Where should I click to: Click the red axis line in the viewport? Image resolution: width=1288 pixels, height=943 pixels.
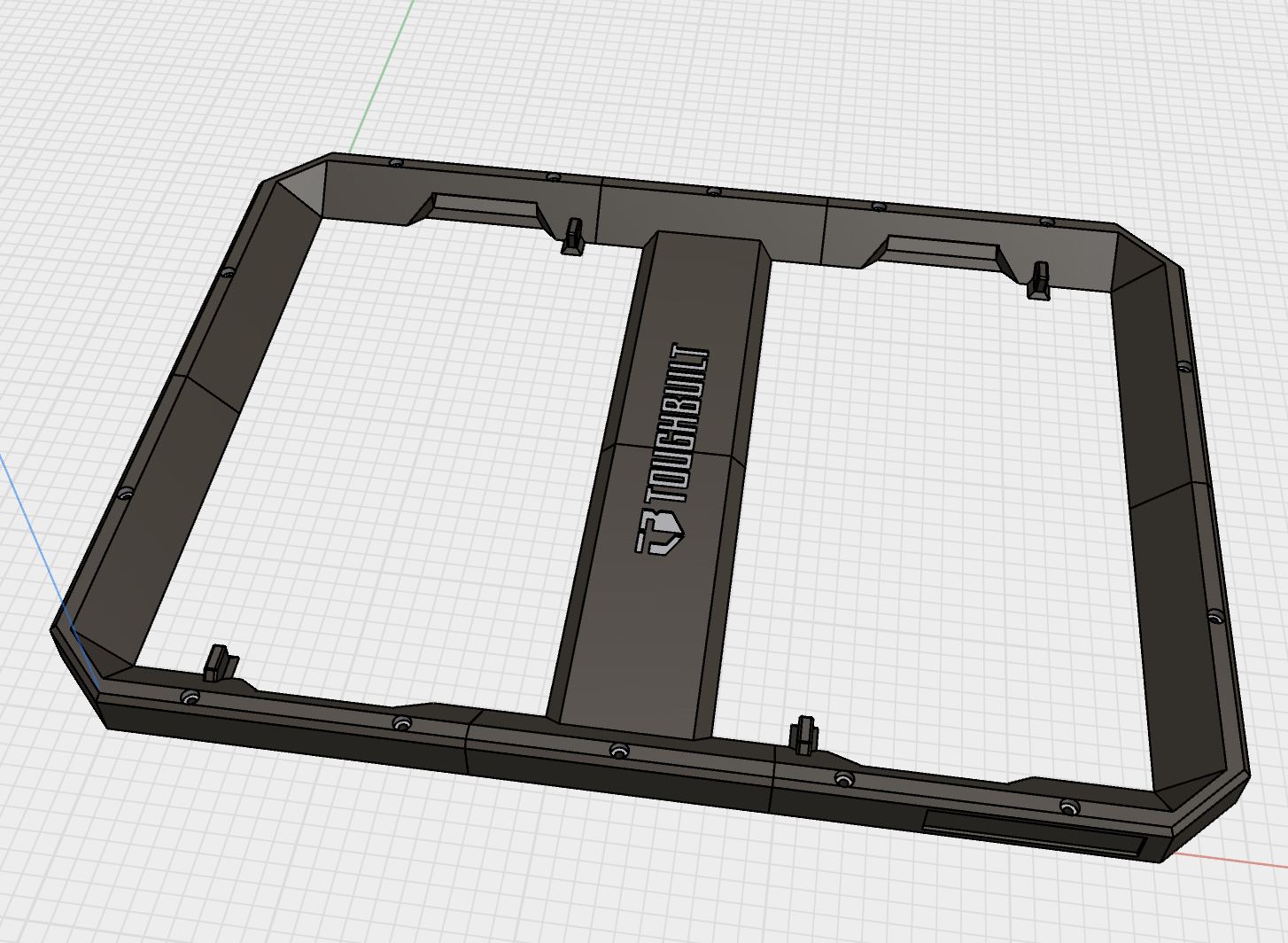(x=1231, y=860)
